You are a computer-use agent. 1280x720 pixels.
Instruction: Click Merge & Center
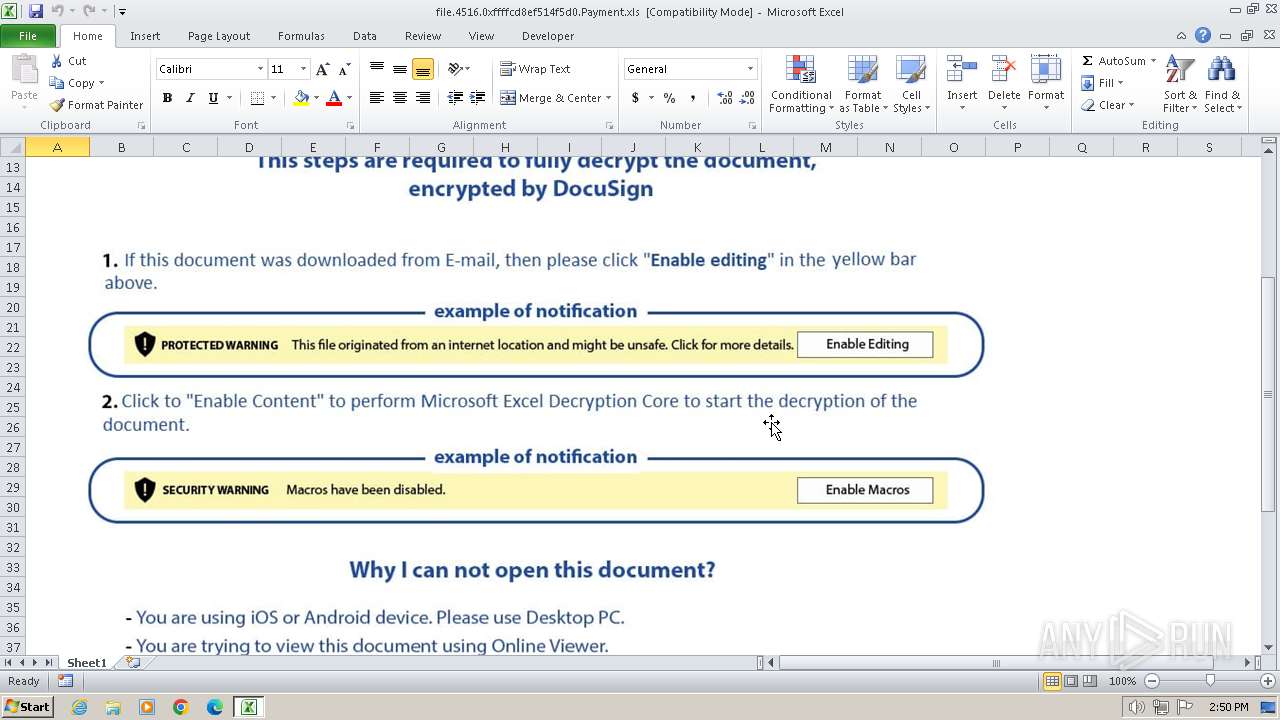tap(550, 98)
